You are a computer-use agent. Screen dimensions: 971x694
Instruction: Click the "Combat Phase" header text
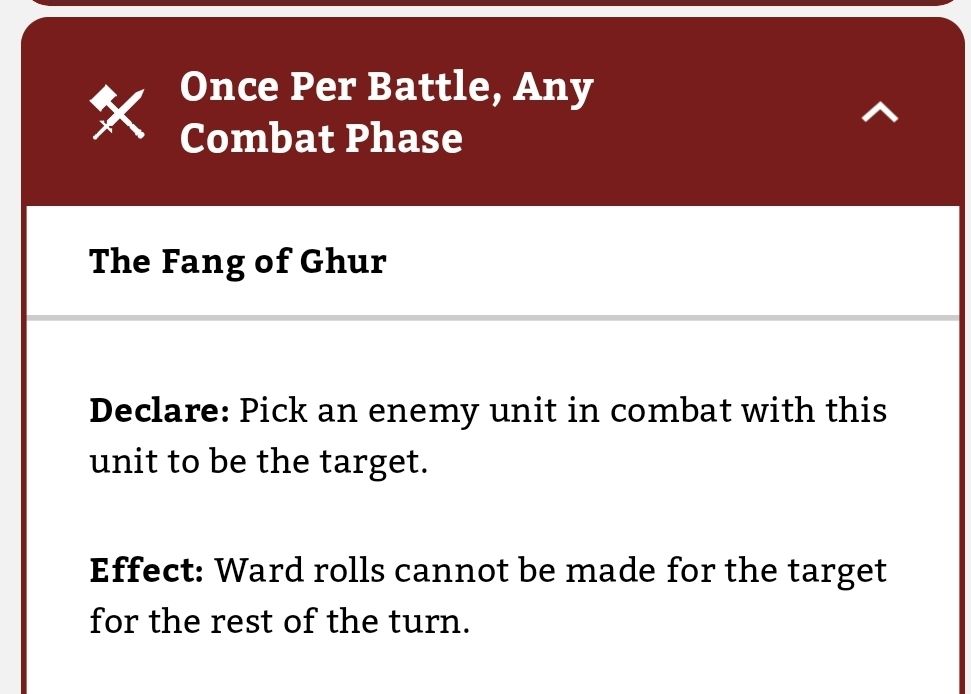[321, 138]
